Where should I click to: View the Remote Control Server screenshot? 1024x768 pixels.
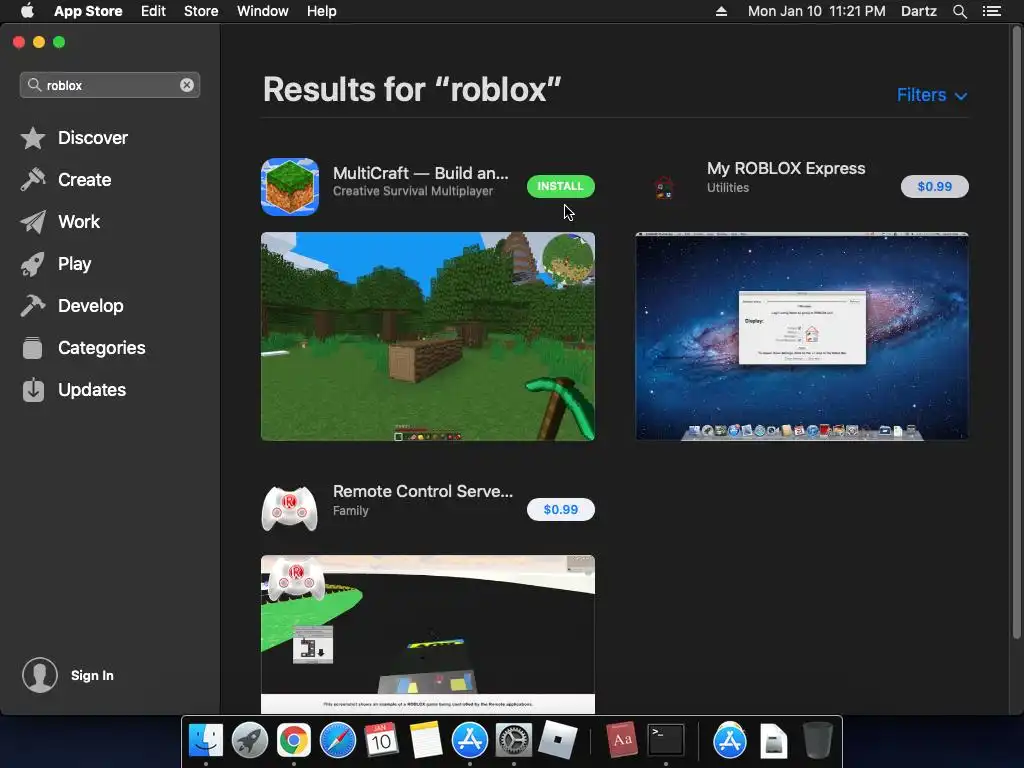[x=428, y=634]
